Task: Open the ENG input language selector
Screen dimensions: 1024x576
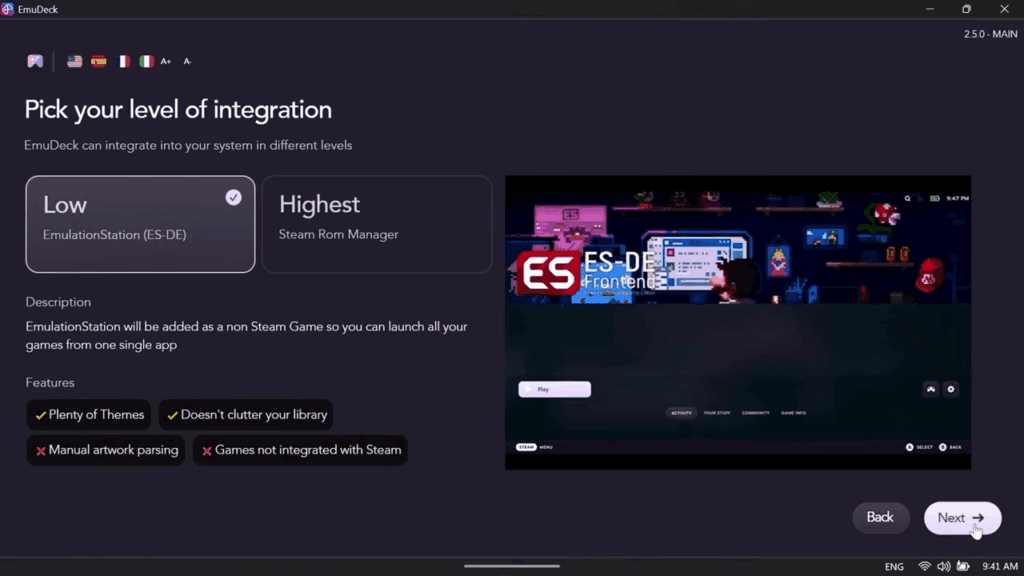Action: click(x=894, y=567)
